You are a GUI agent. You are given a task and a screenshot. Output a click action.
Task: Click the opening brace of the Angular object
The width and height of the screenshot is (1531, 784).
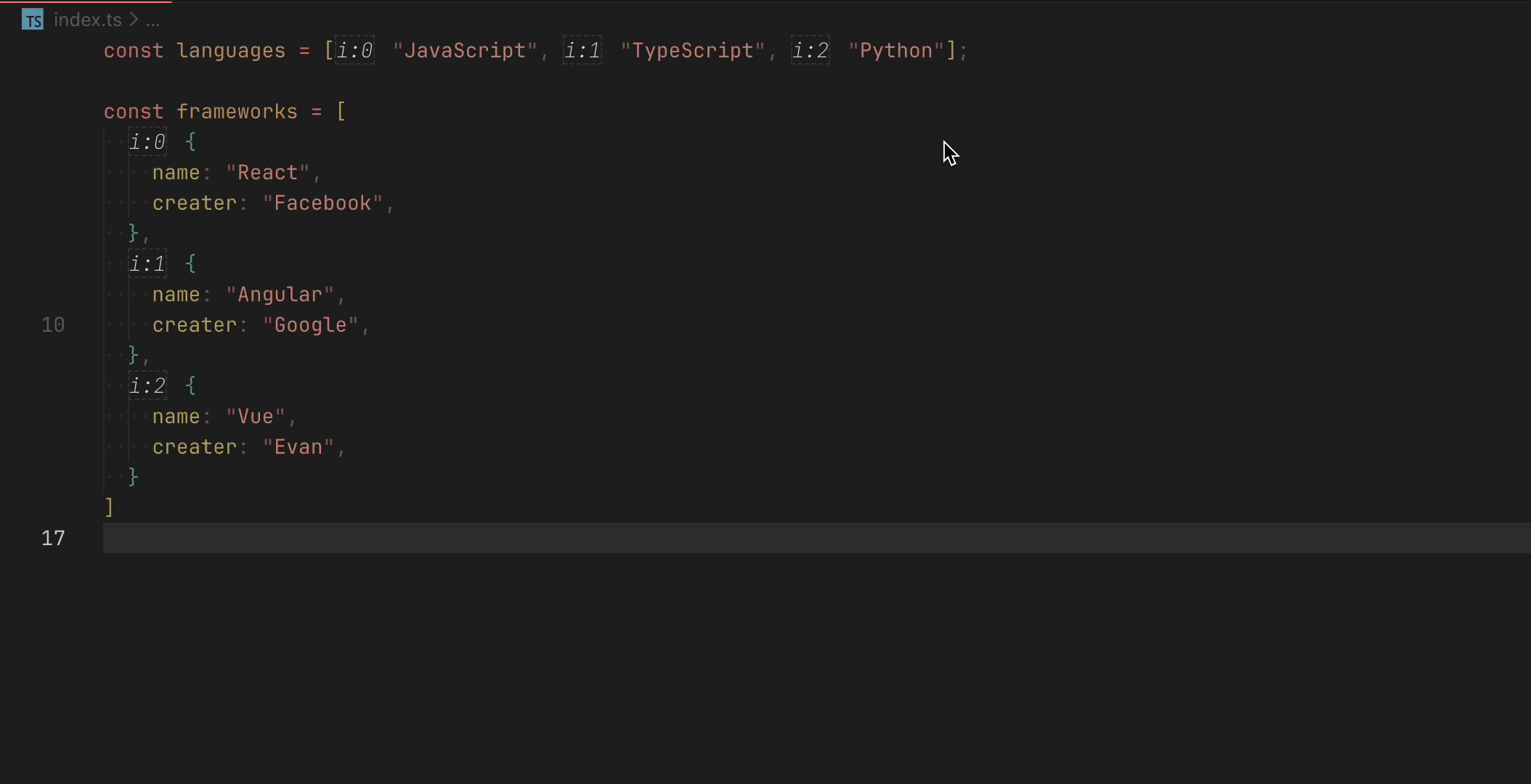pyautogui.click(x=191, y=264)
